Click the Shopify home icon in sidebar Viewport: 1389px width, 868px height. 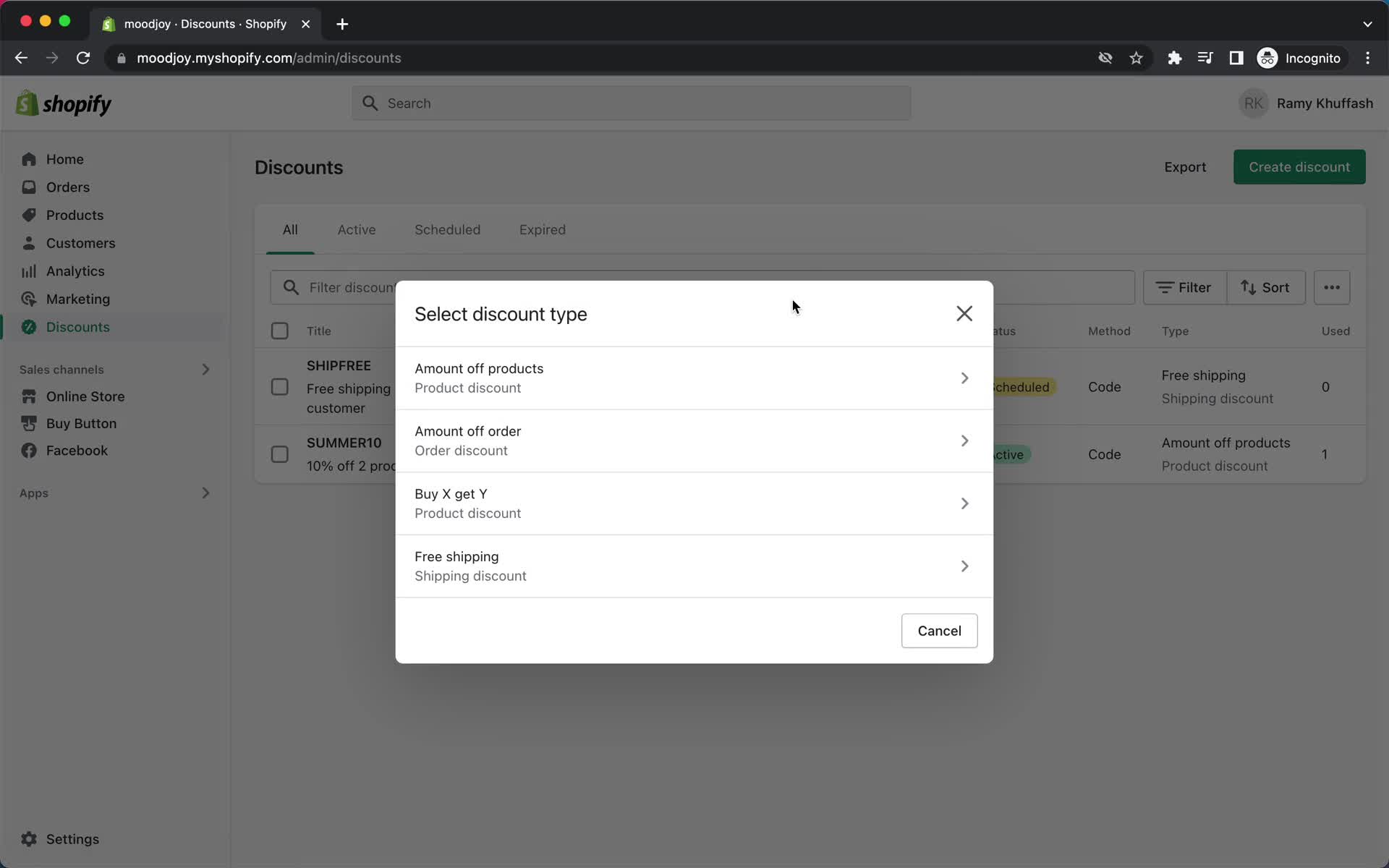[x=28, y=159]
